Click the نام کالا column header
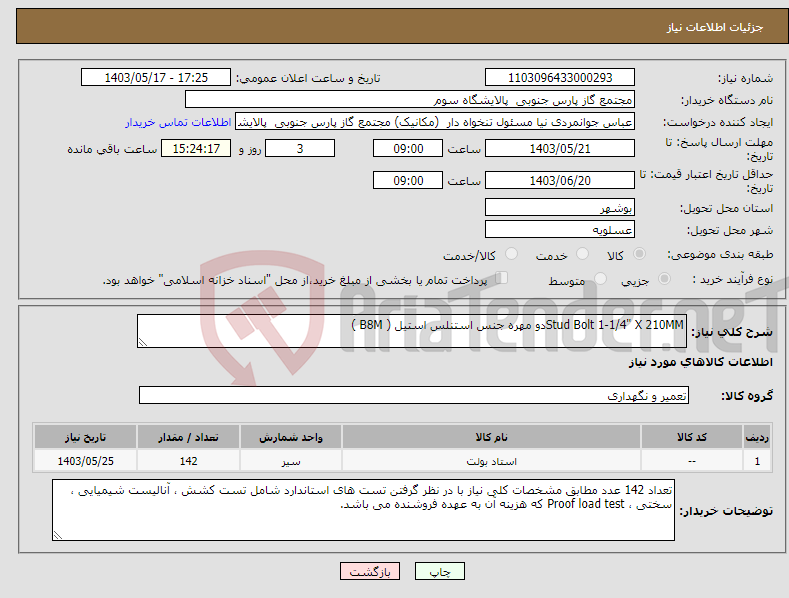Screen dimensions: 789x598 coord(491,437)
